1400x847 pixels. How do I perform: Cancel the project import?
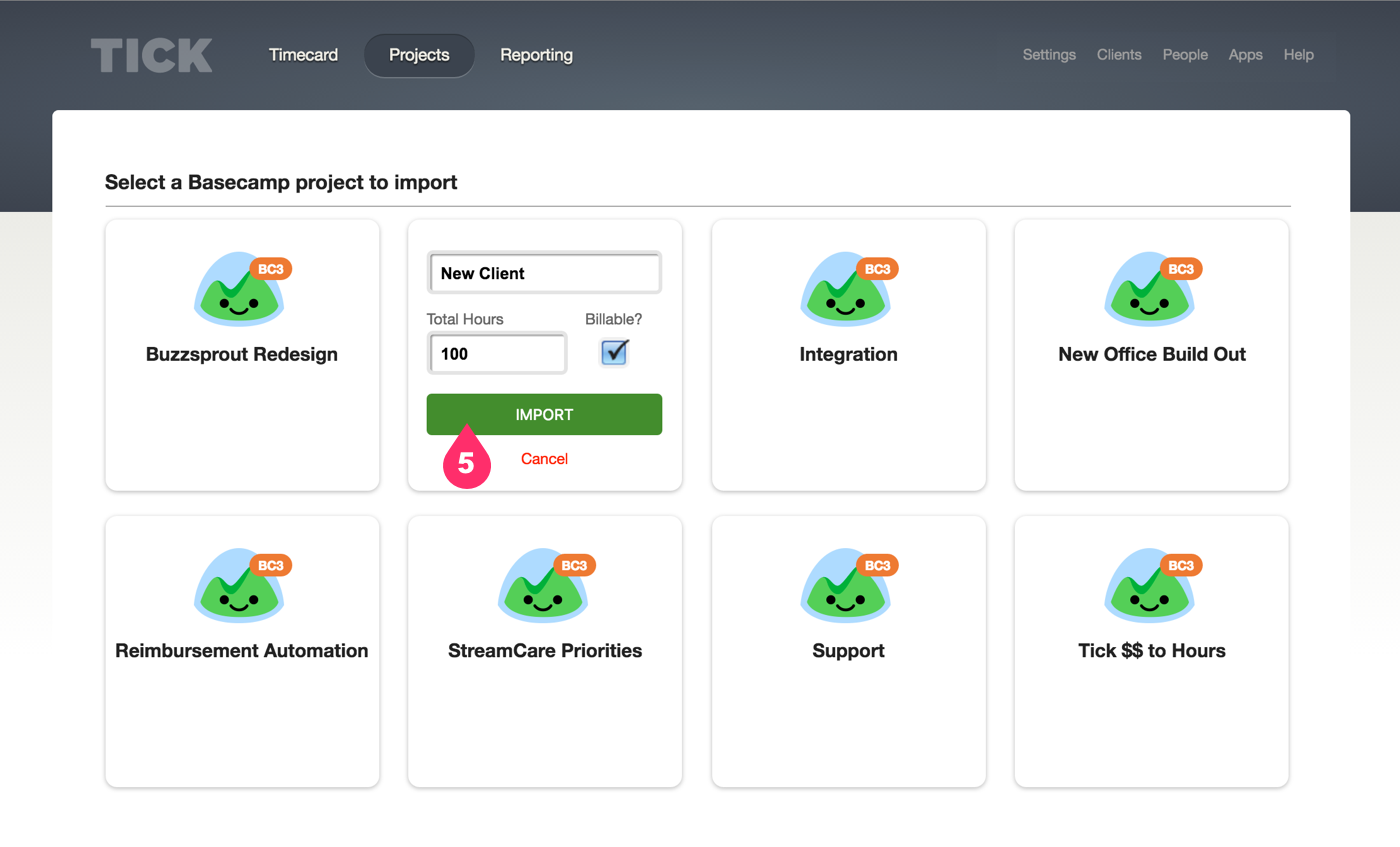544,458
